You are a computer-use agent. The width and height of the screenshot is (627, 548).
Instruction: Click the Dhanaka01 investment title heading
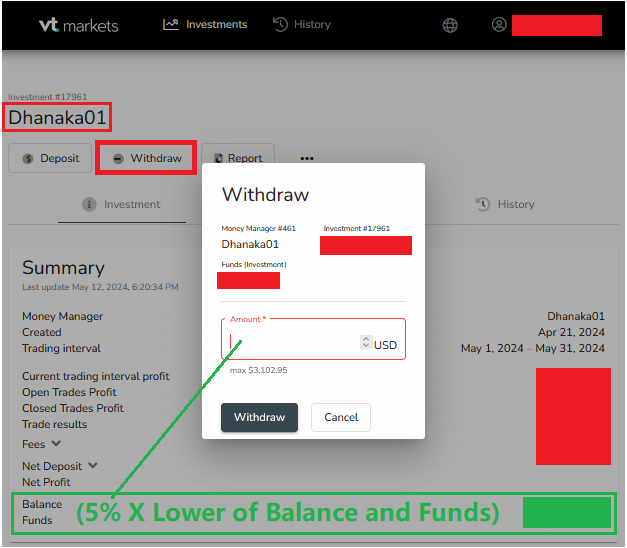click(57, 117)
